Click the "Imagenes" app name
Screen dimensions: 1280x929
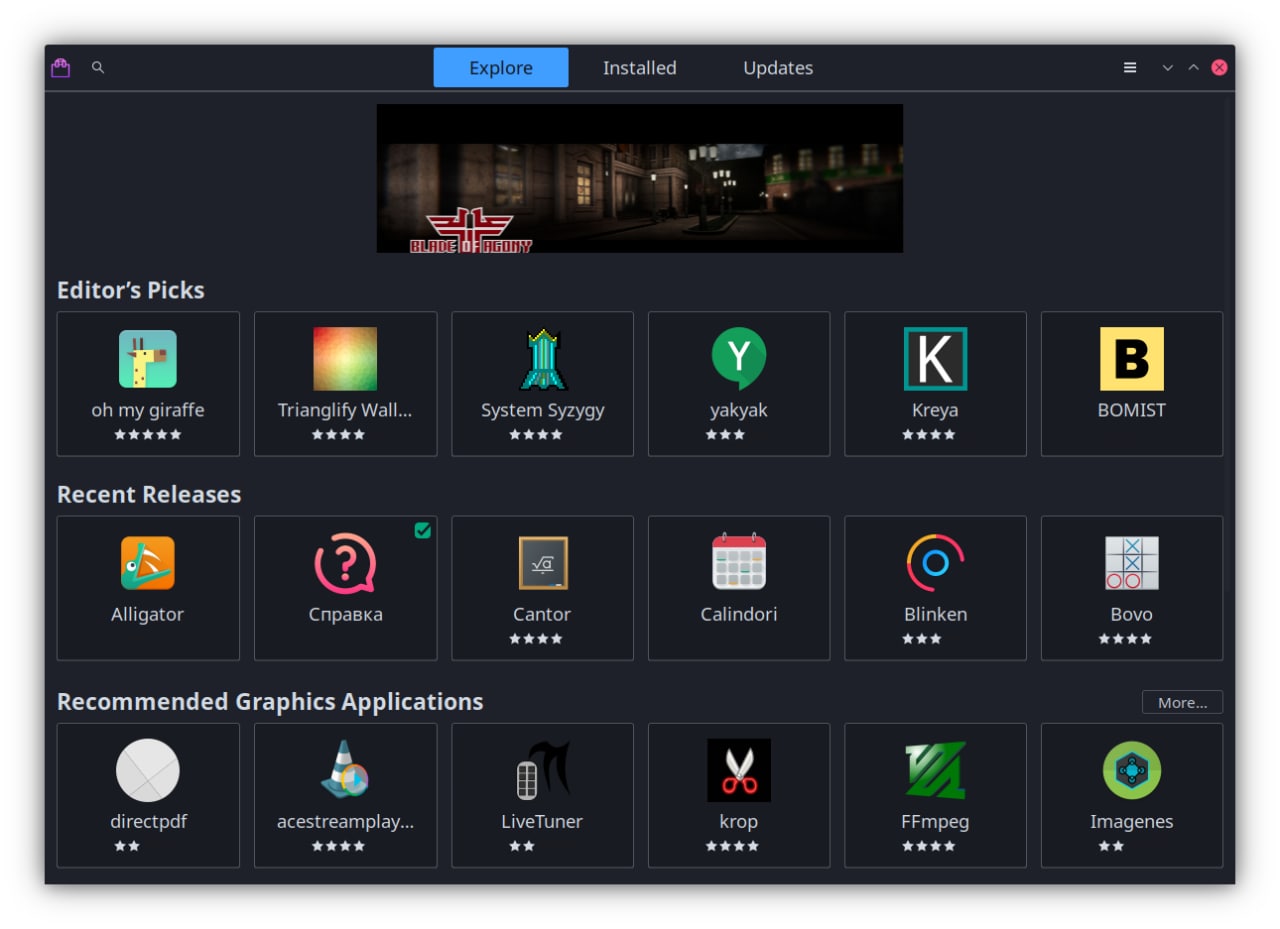tap(1132, 822)
